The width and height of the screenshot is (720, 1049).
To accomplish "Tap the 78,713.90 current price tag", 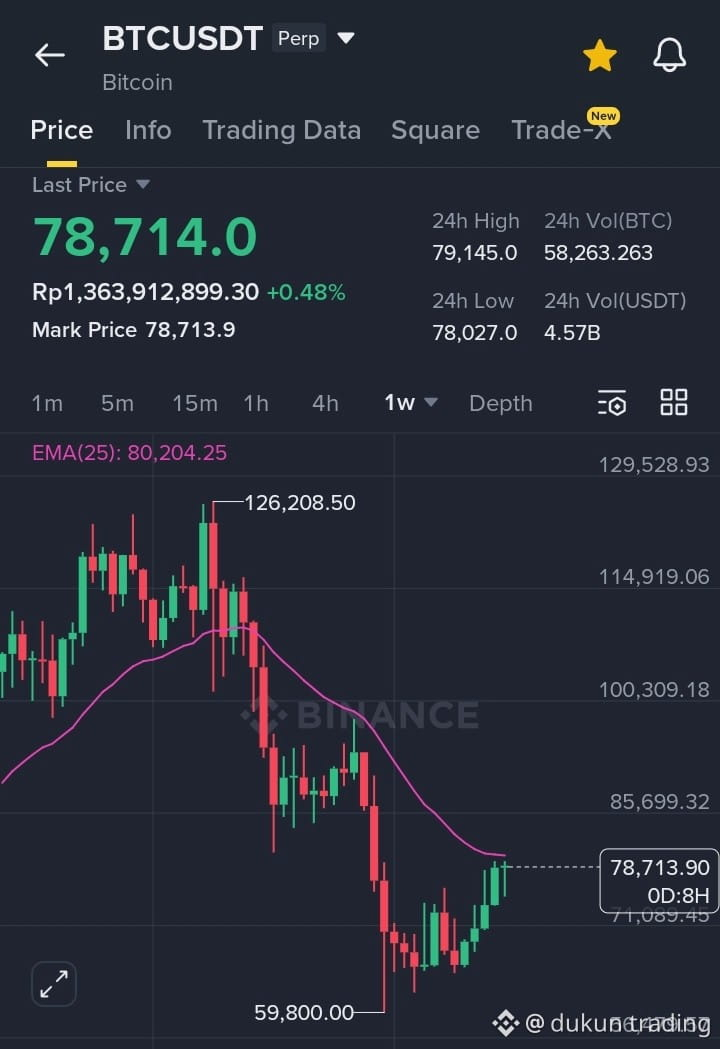I will (x=659, y=880).
